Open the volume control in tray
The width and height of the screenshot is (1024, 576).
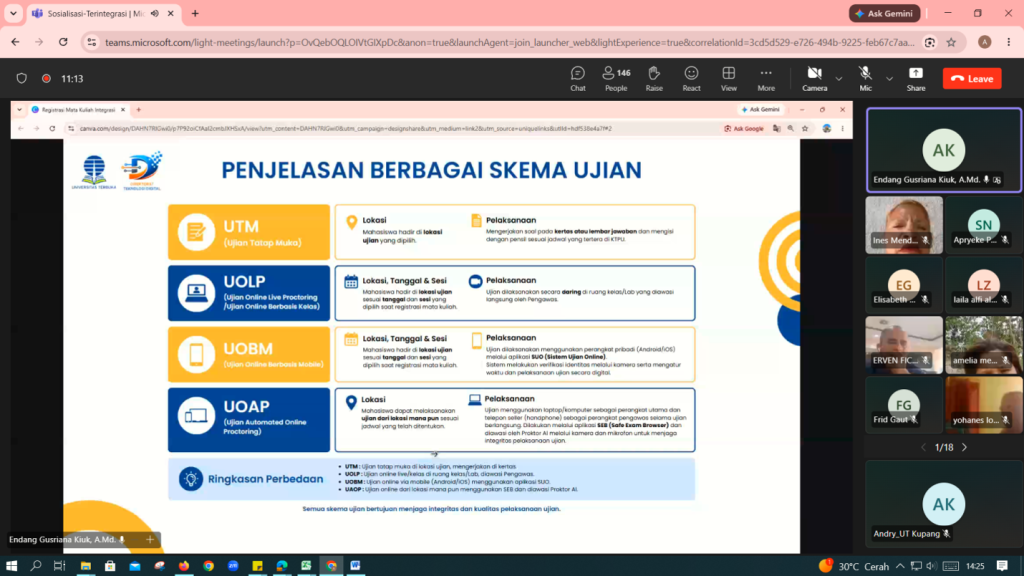[x=931, y=566]
